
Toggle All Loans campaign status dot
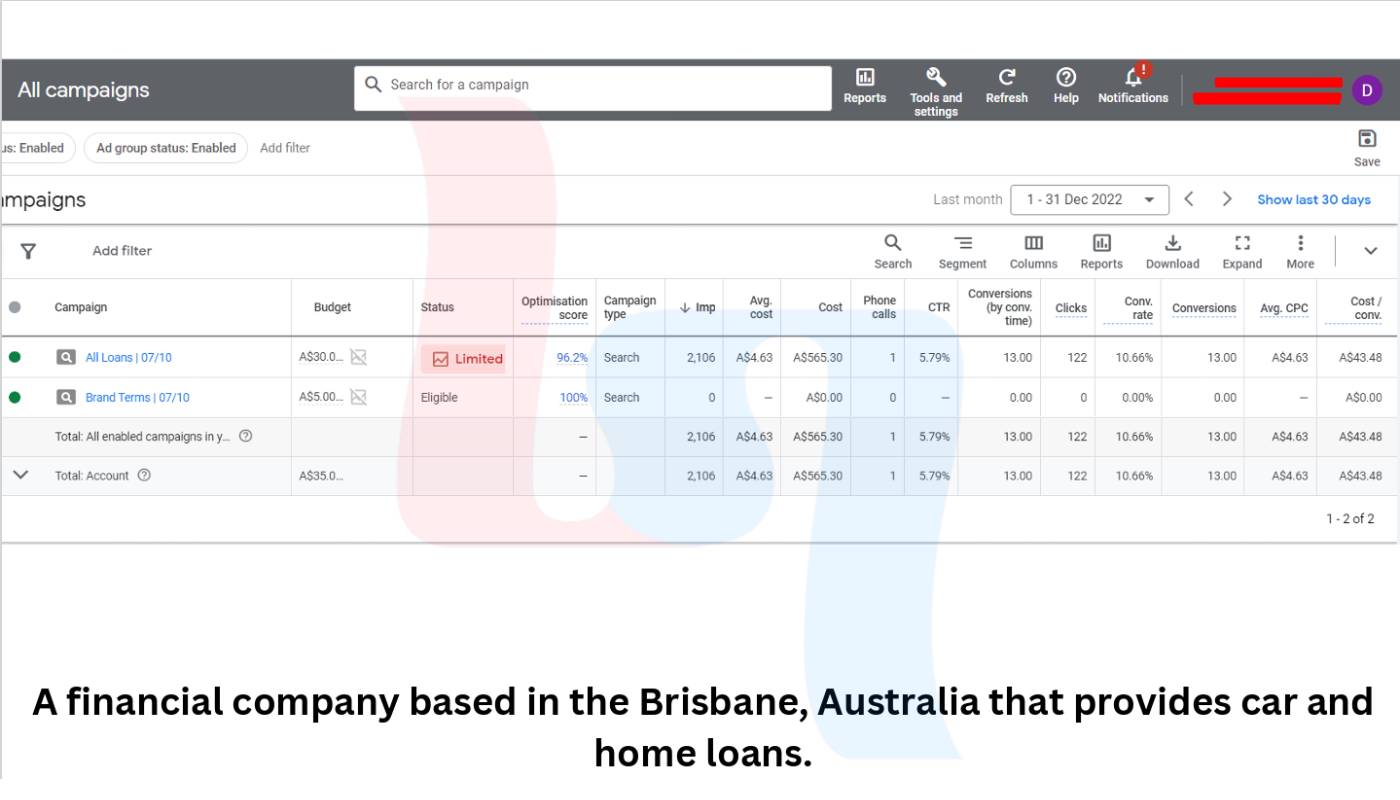click(x=14, y=358)
